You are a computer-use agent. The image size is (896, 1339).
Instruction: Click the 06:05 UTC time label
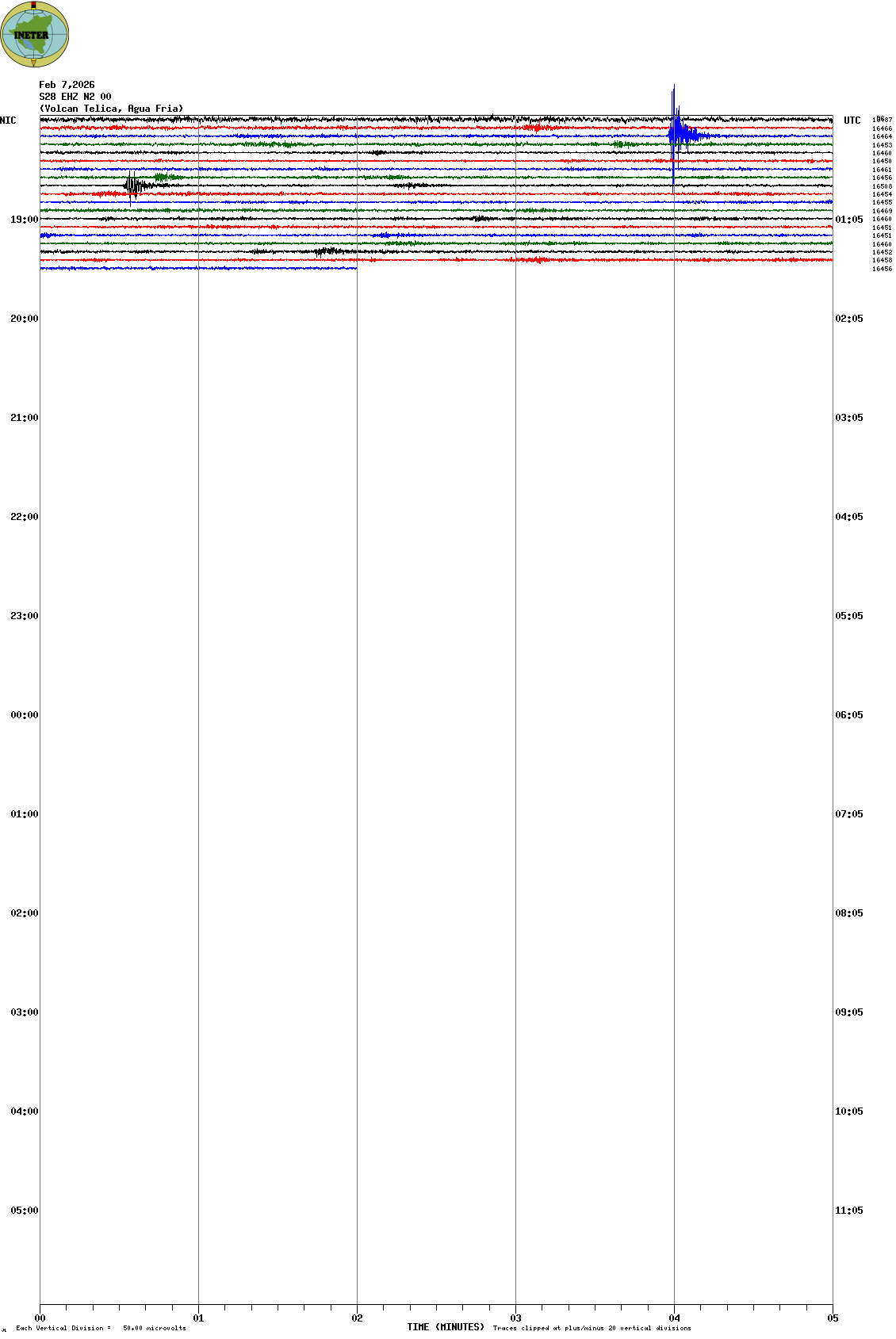[848, 715]
